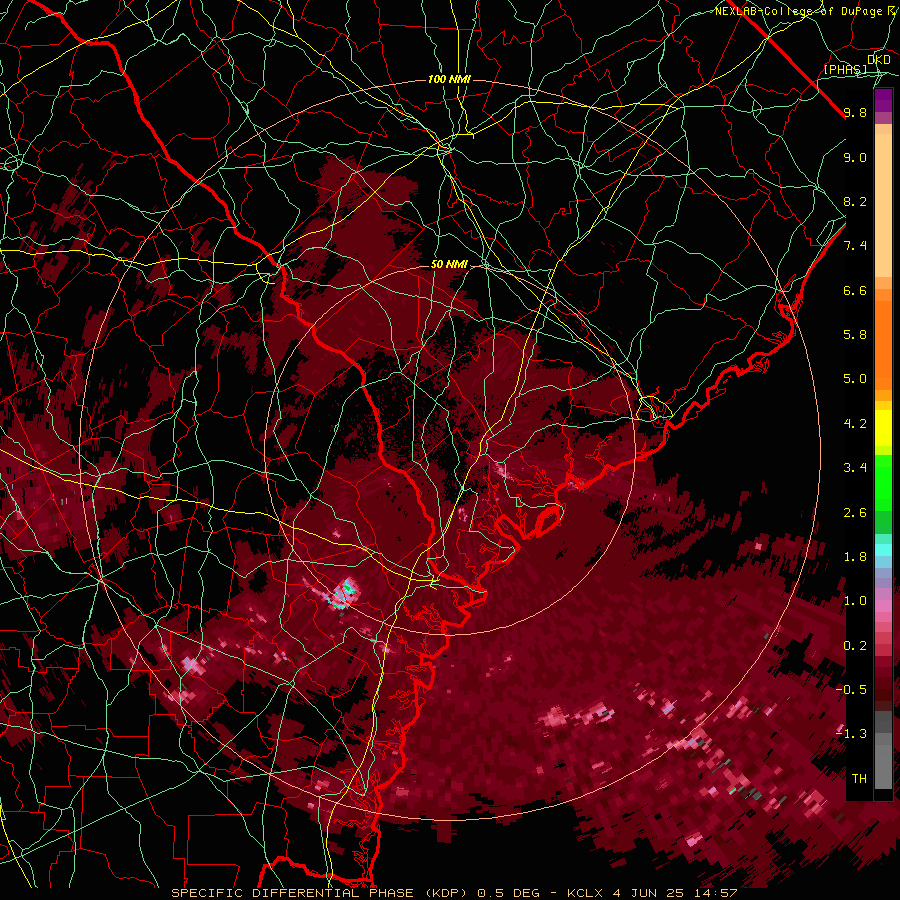Click the 0.5 DEG elevation angle text
The height and width of the screenshot is (900, 900).
click(509, 893)
